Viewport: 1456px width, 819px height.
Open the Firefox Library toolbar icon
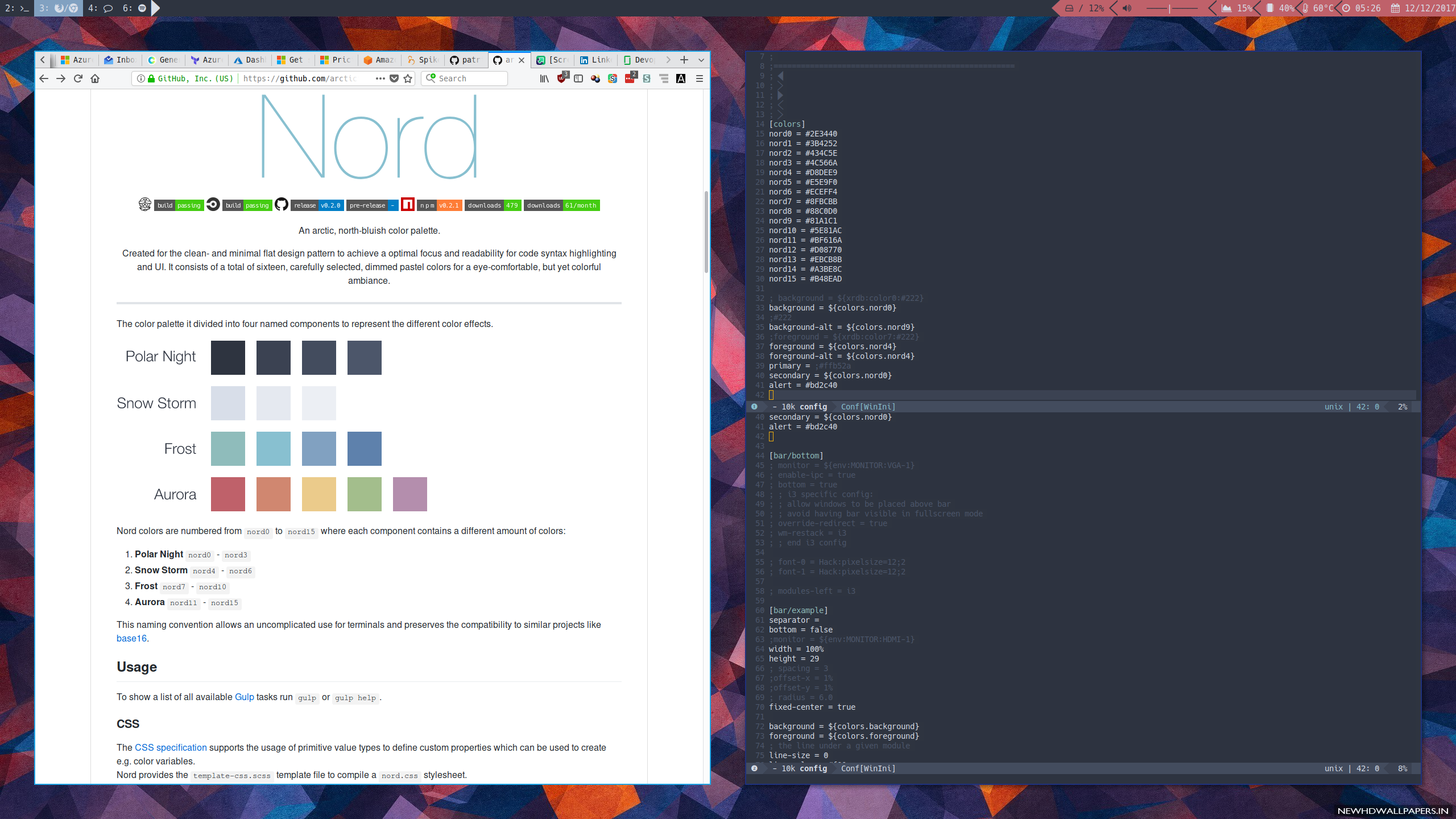tap(544, 78)
